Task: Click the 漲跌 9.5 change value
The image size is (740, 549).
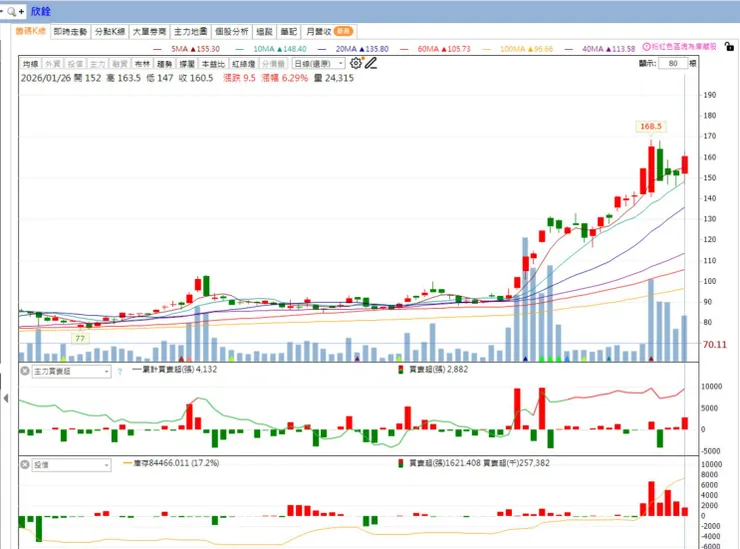Action: coord(239,78)
